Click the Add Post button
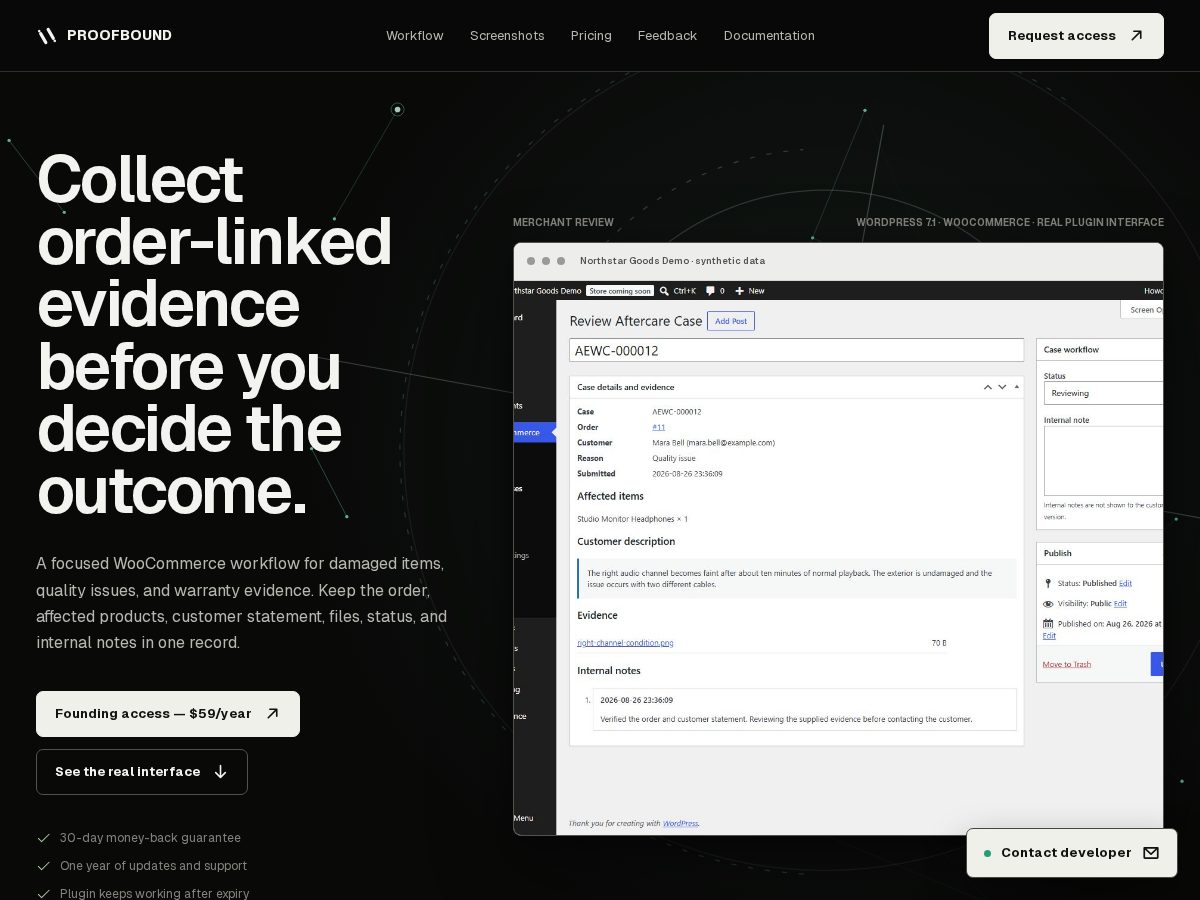Image resolution: width=1200 pixels, height=900 pixels. [x=731, y=321]
